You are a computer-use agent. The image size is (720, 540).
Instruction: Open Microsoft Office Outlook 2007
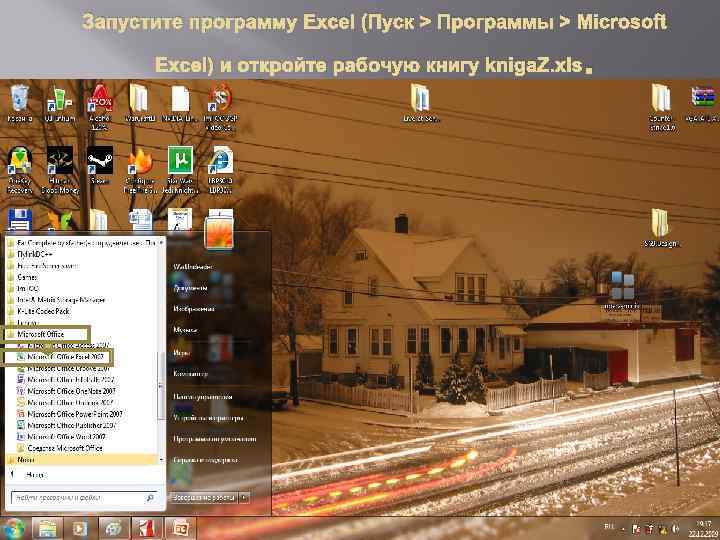(x=65, y=402)
